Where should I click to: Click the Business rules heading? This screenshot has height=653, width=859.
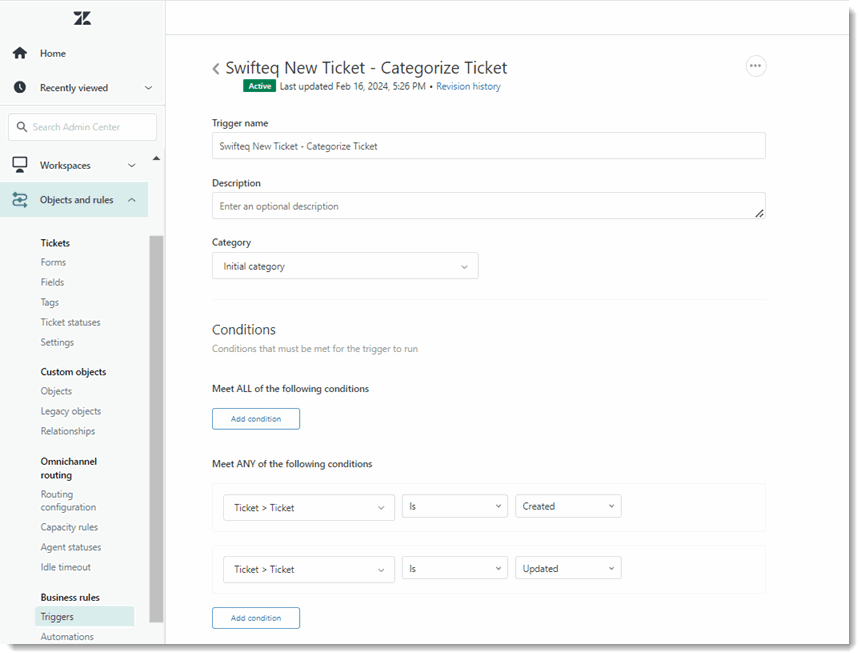point(70,597)
